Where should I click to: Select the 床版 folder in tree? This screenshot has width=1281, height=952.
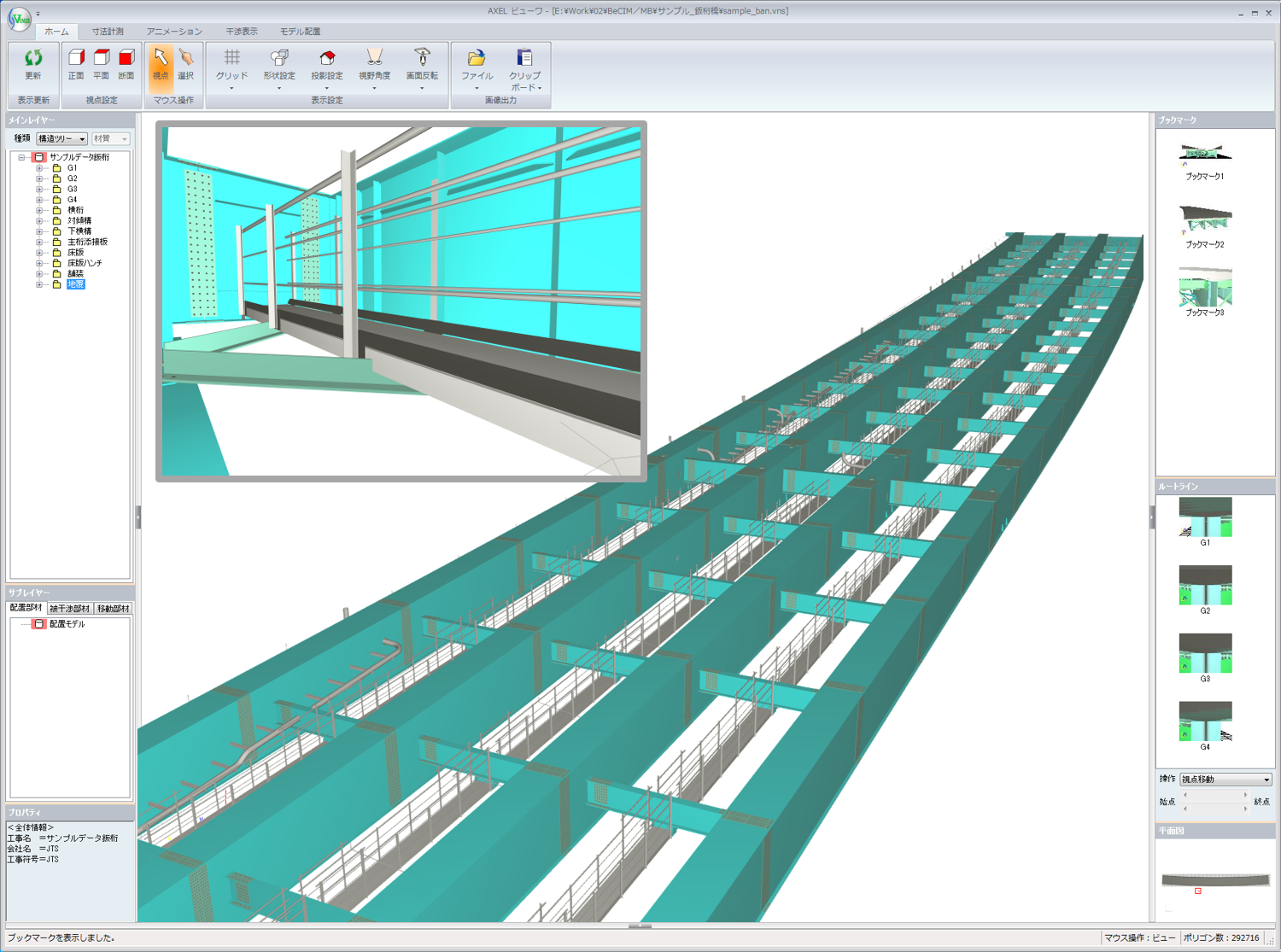[75, 253]
